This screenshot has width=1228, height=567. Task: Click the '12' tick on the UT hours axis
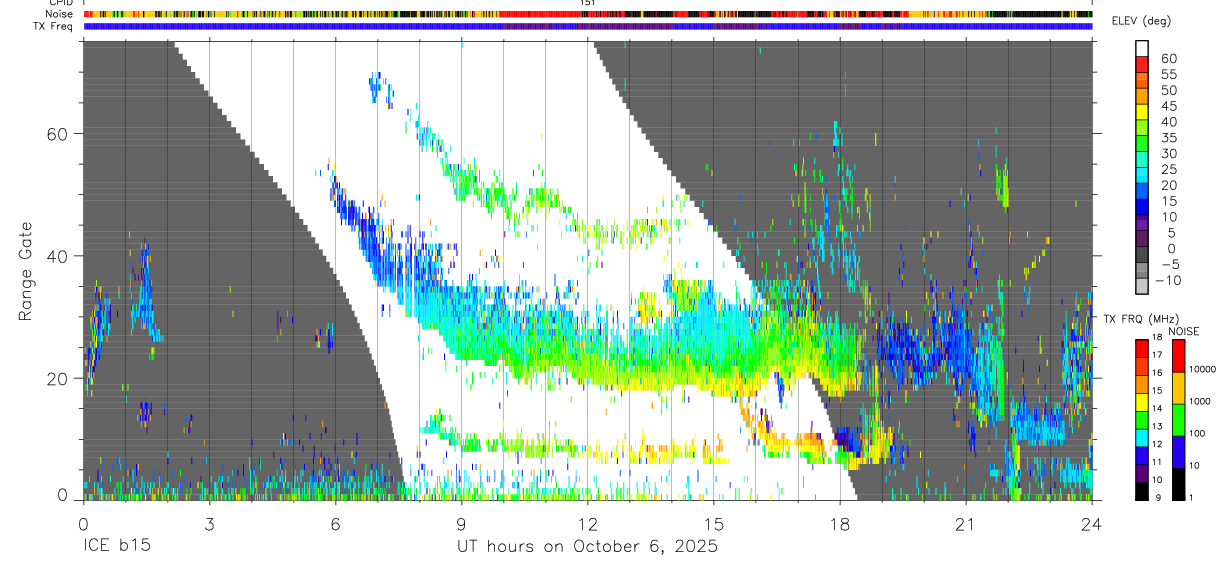(x=587, y=524)
